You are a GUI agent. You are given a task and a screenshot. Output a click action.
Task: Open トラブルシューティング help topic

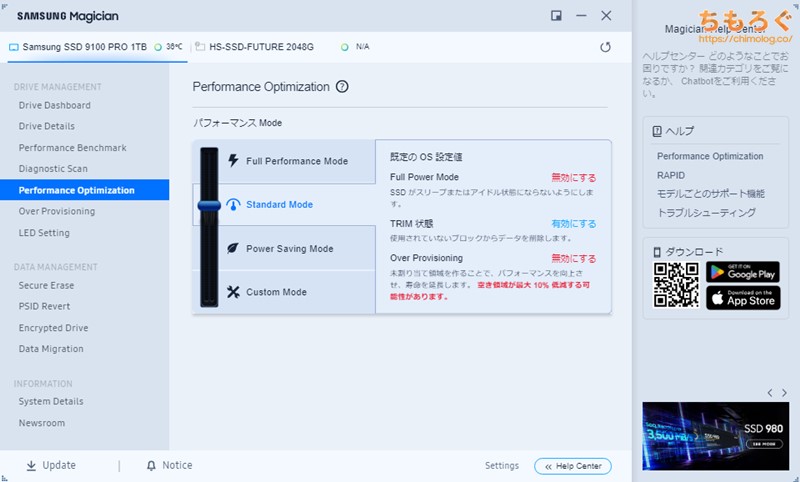point(706,213)
